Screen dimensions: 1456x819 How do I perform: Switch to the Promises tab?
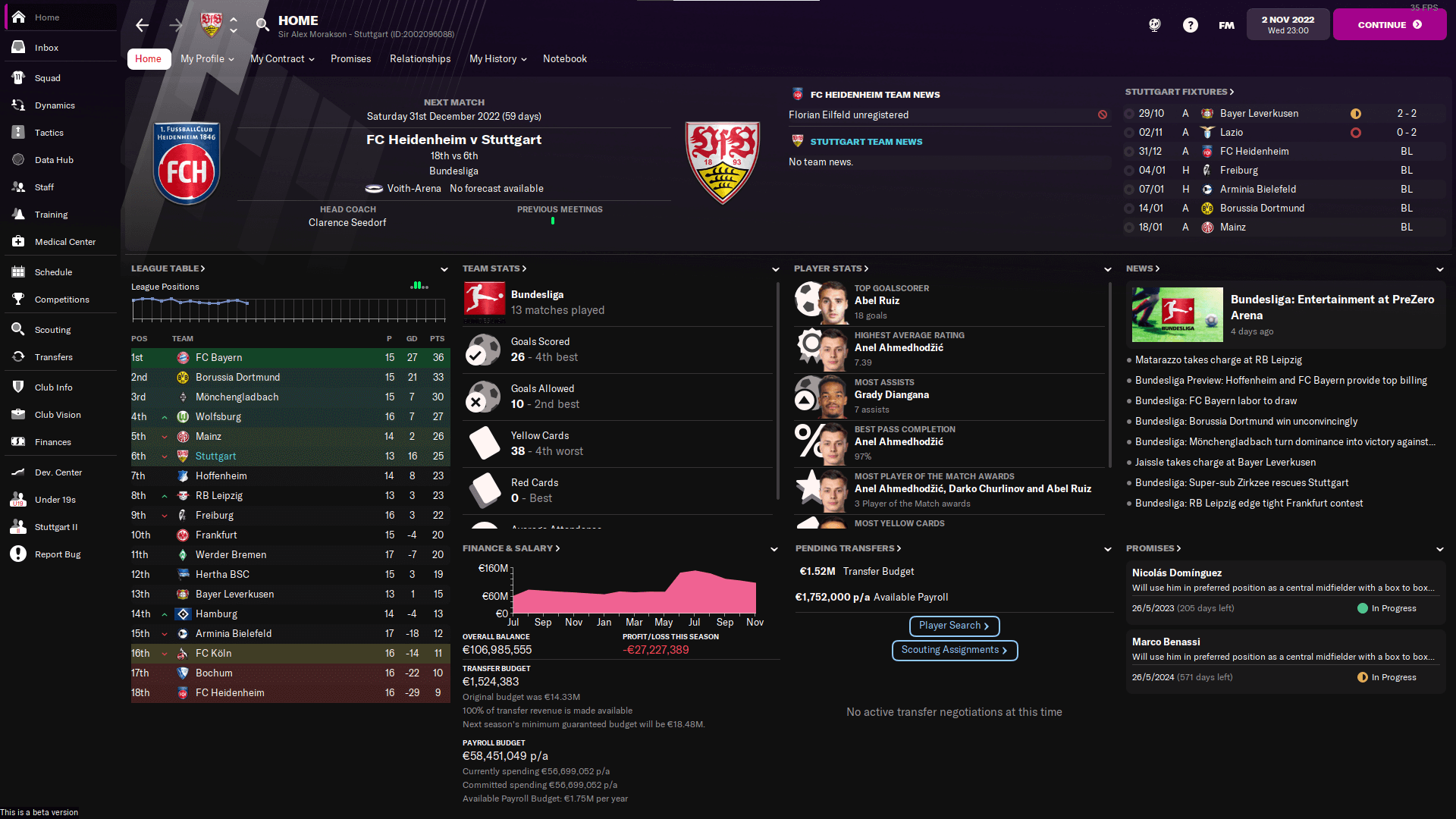(350, 59)
